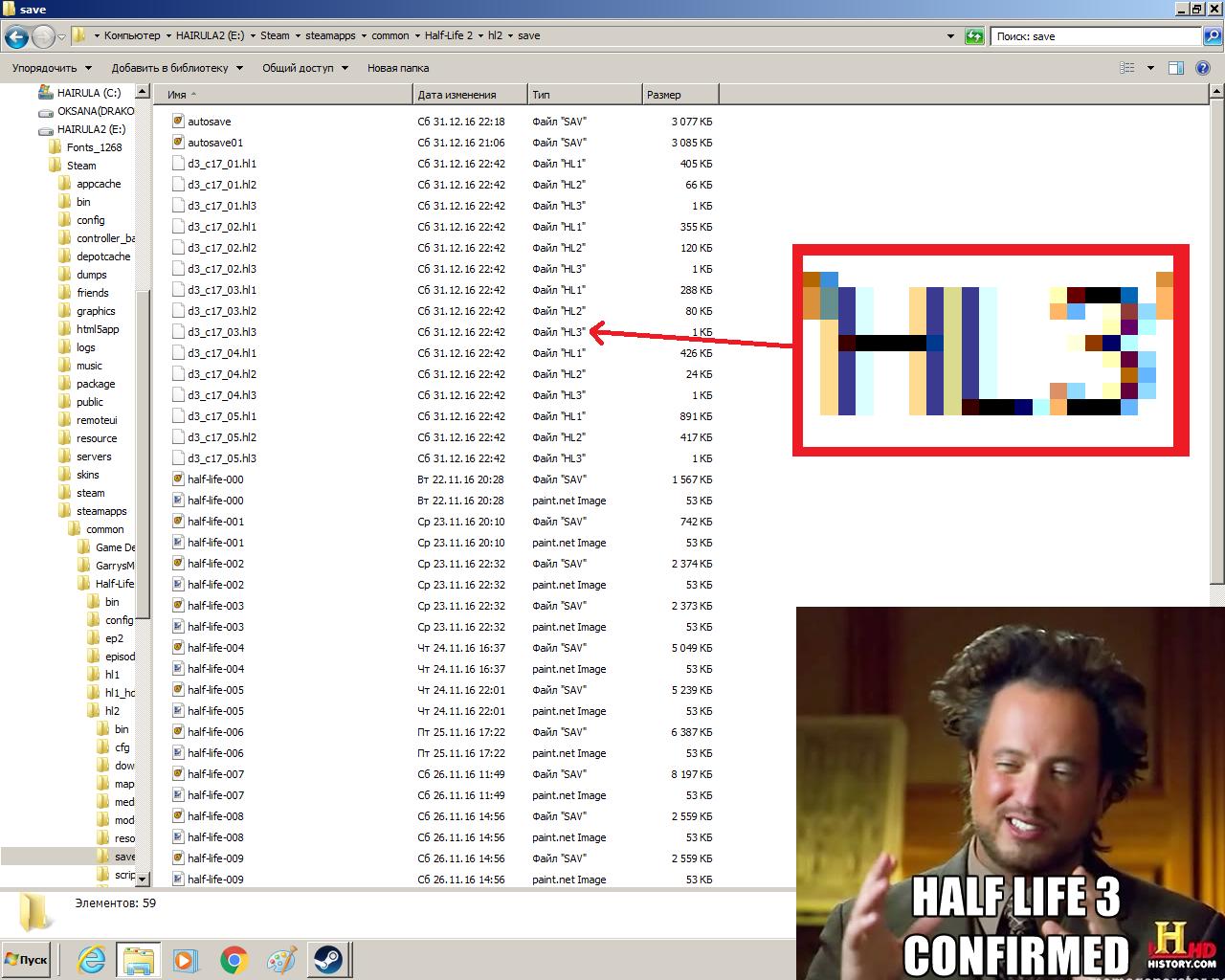Select the d3_c17_01.hl1 file icon
Viewport: 1225px width, 980px height.
(x=178, y=163)
